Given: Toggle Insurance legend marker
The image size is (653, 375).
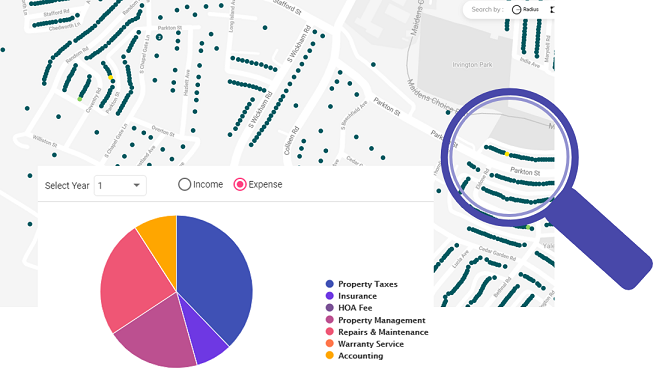Looking at the screenshot, I should (330, 296).
